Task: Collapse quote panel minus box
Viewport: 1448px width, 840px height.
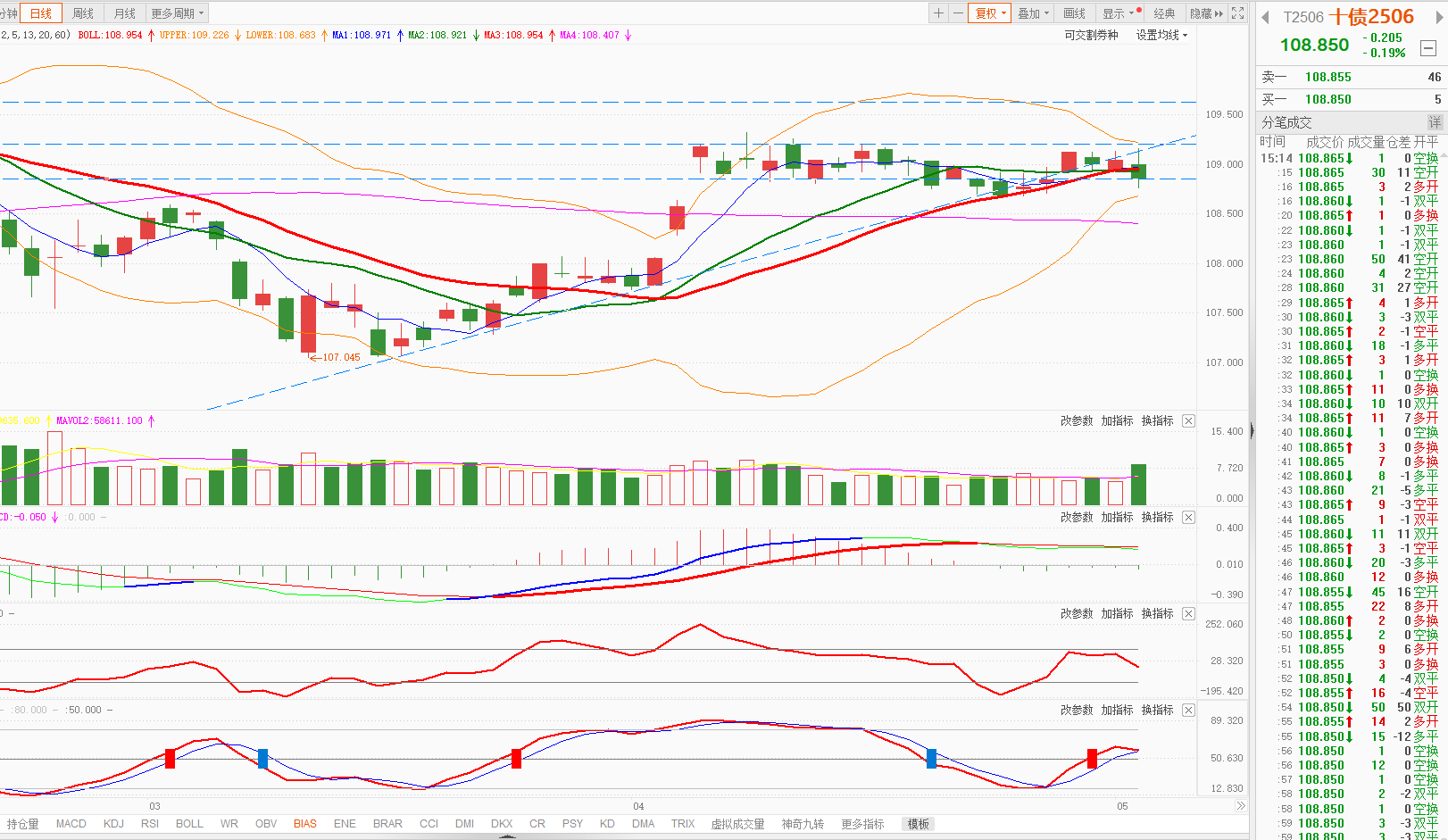Action: tap(1428, 48)
